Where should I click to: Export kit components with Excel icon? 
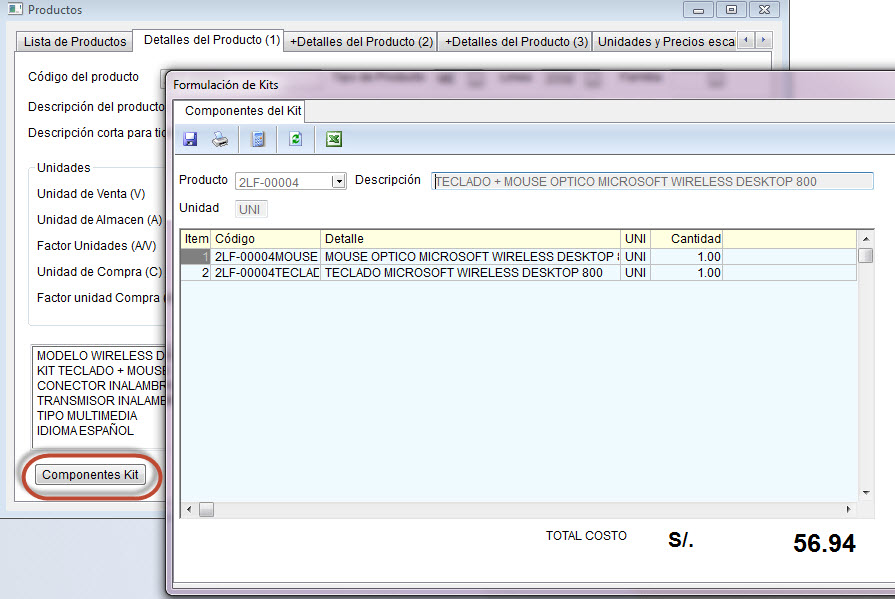[x=334, y=139]
